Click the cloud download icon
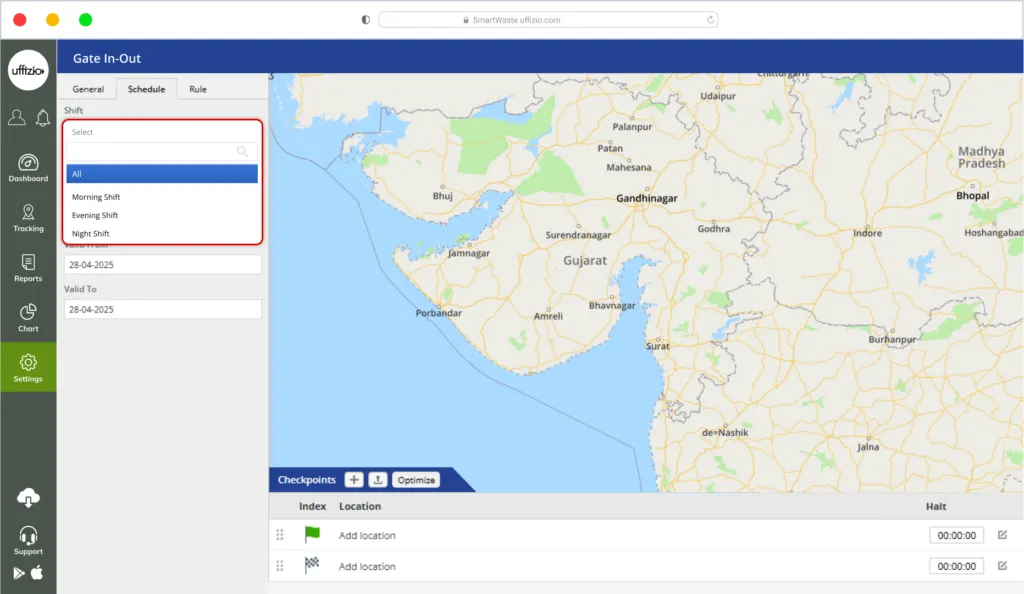Image resolution: width=1024 pixels, height=594 pixels. click(28, 497)
